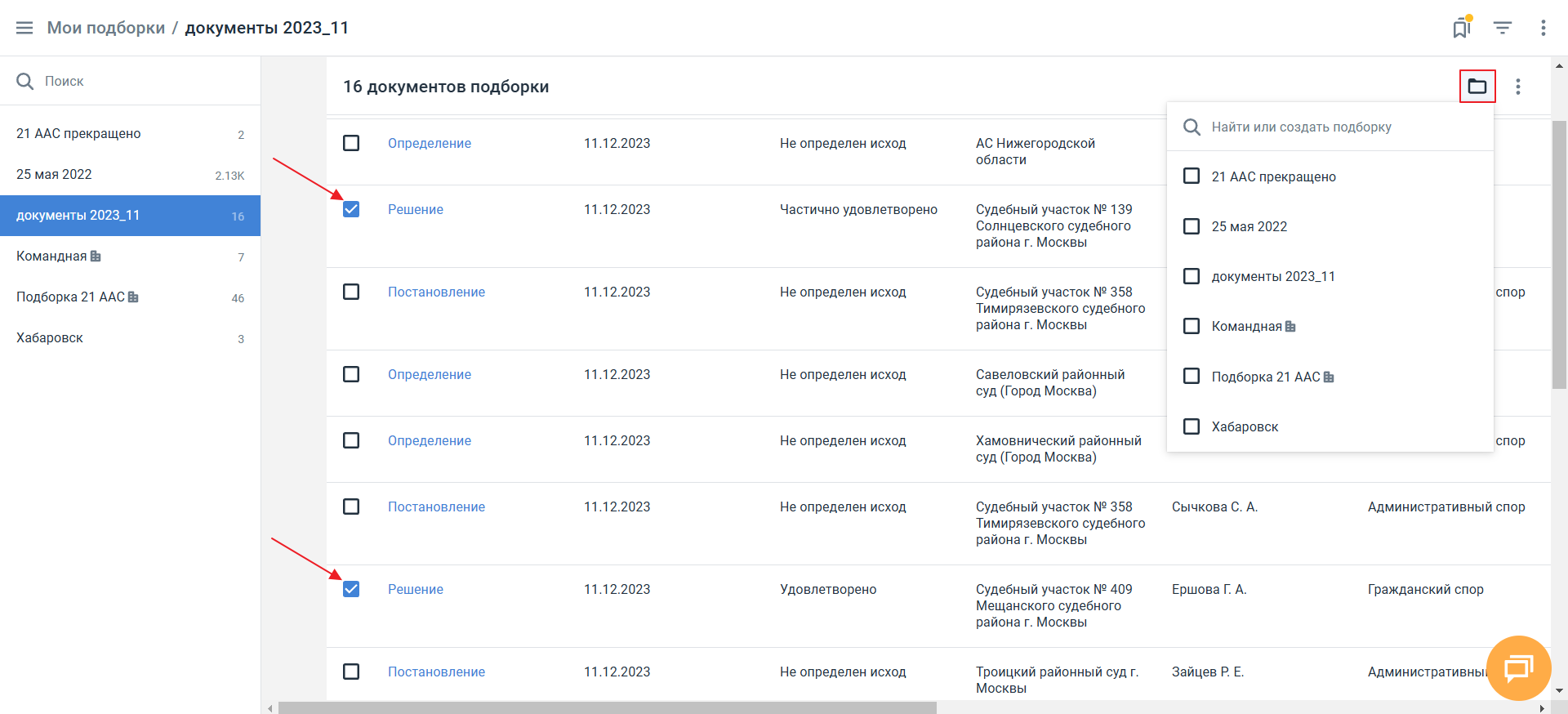Tick 25 мая 2022 in the popup
Screen dimensions: 1568x714
coord(1192,225)
